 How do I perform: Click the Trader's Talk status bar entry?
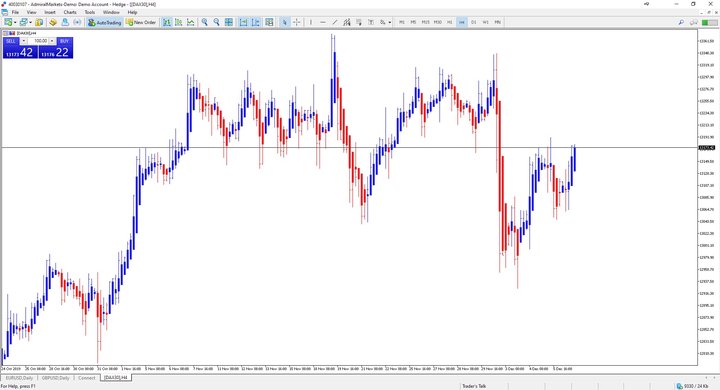pos(474,386)
